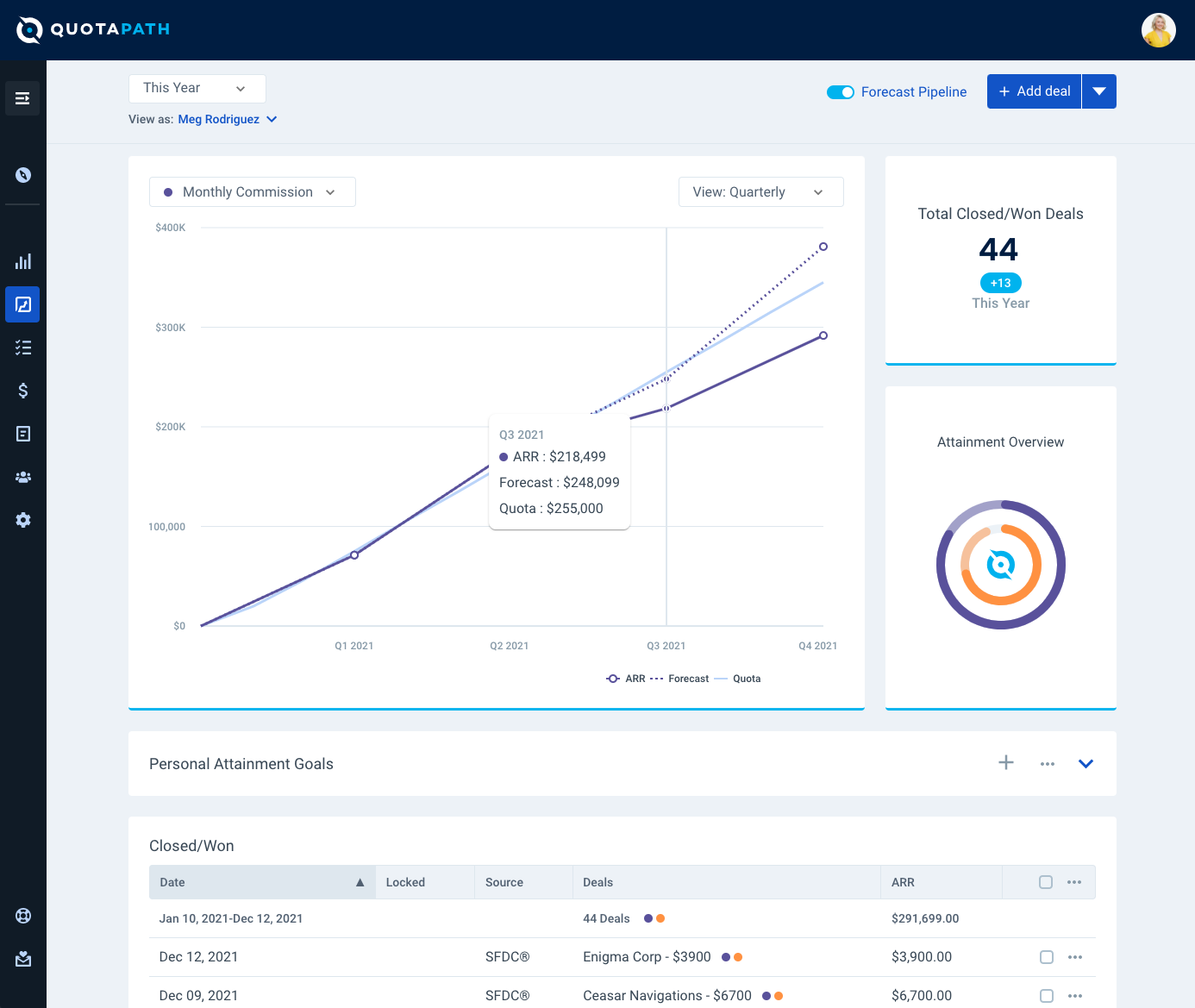Open the checklist tasks icon in sidebar
The height and width of the screenshot is (1008, 1195).
tap(23, 347)
